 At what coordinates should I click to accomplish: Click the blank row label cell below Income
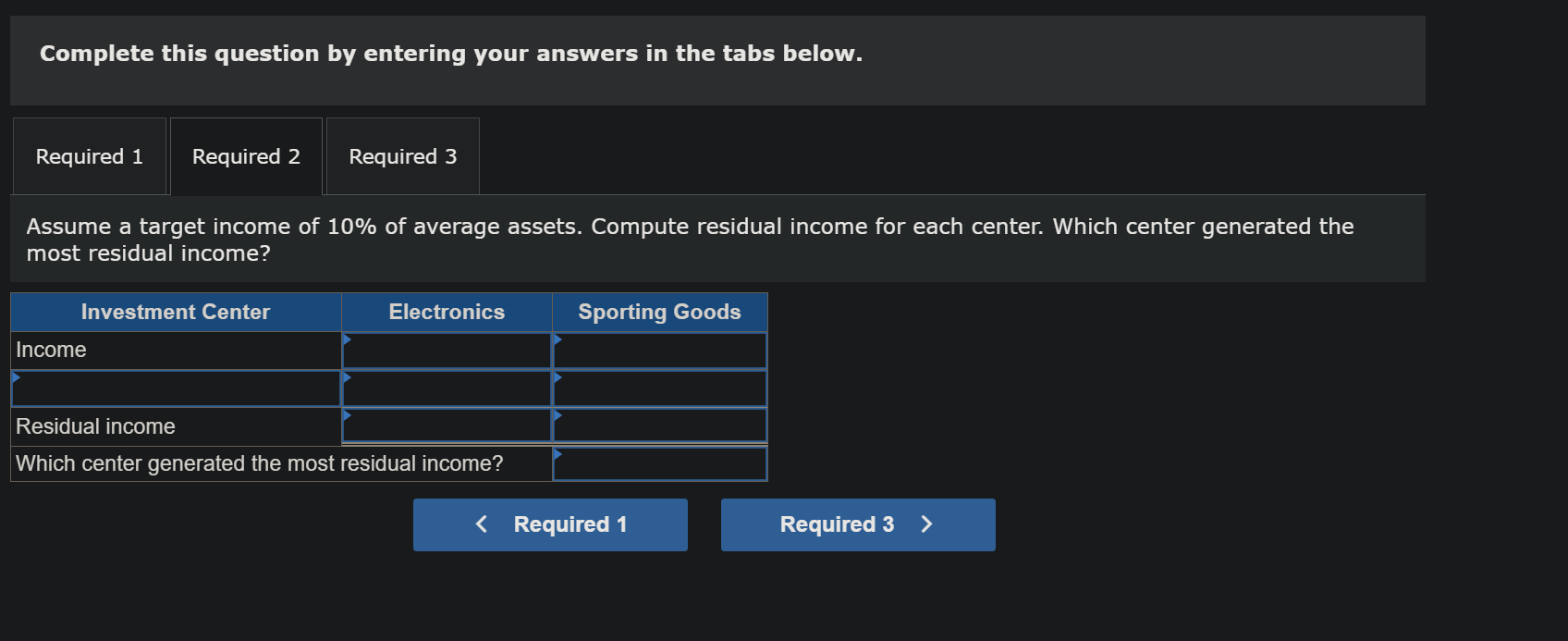tap(176, 388)
